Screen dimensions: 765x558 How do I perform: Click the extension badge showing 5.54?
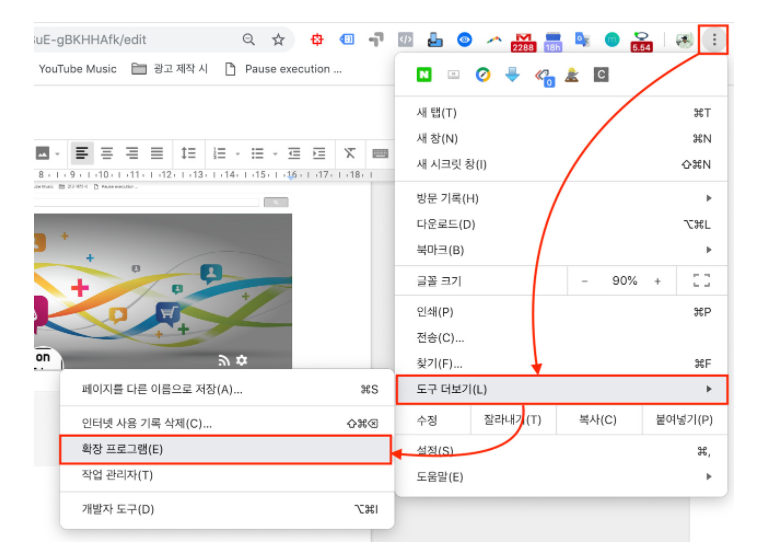click(642, 42)
